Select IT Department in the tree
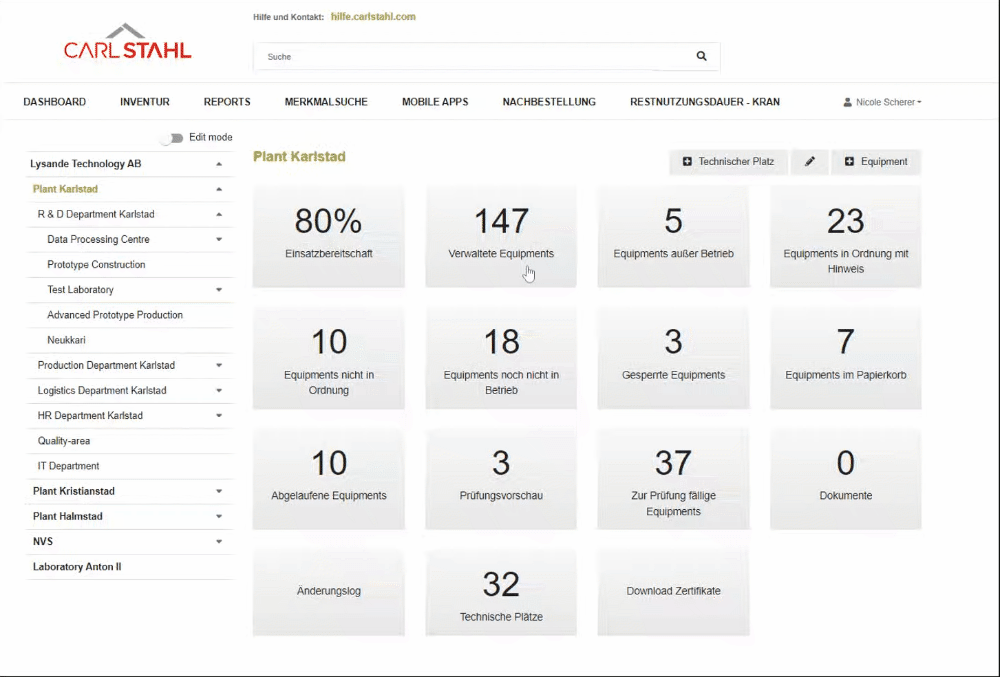 point(68,466)
